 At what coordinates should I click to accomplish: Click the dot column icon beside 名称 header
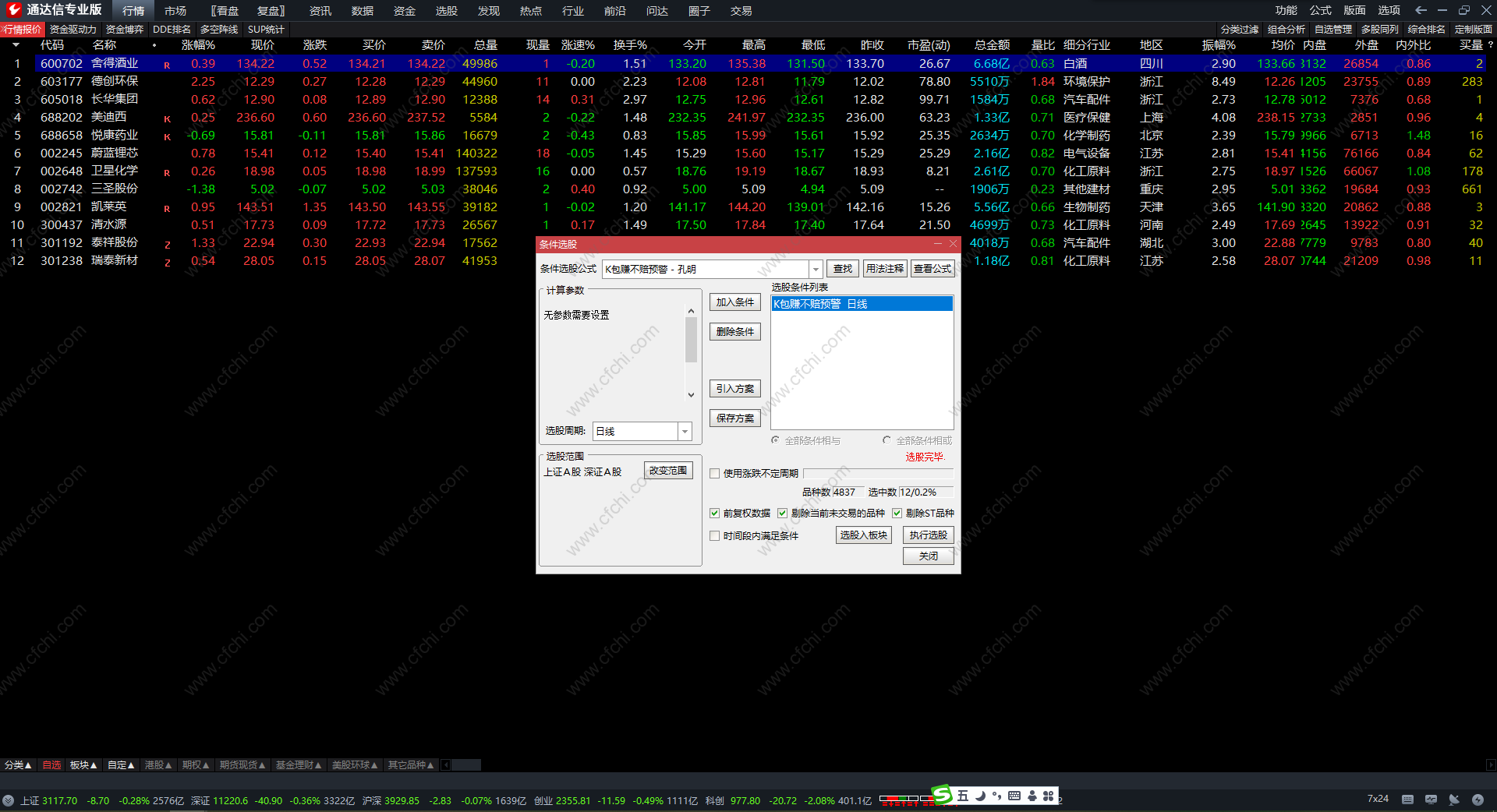point(154,45)
